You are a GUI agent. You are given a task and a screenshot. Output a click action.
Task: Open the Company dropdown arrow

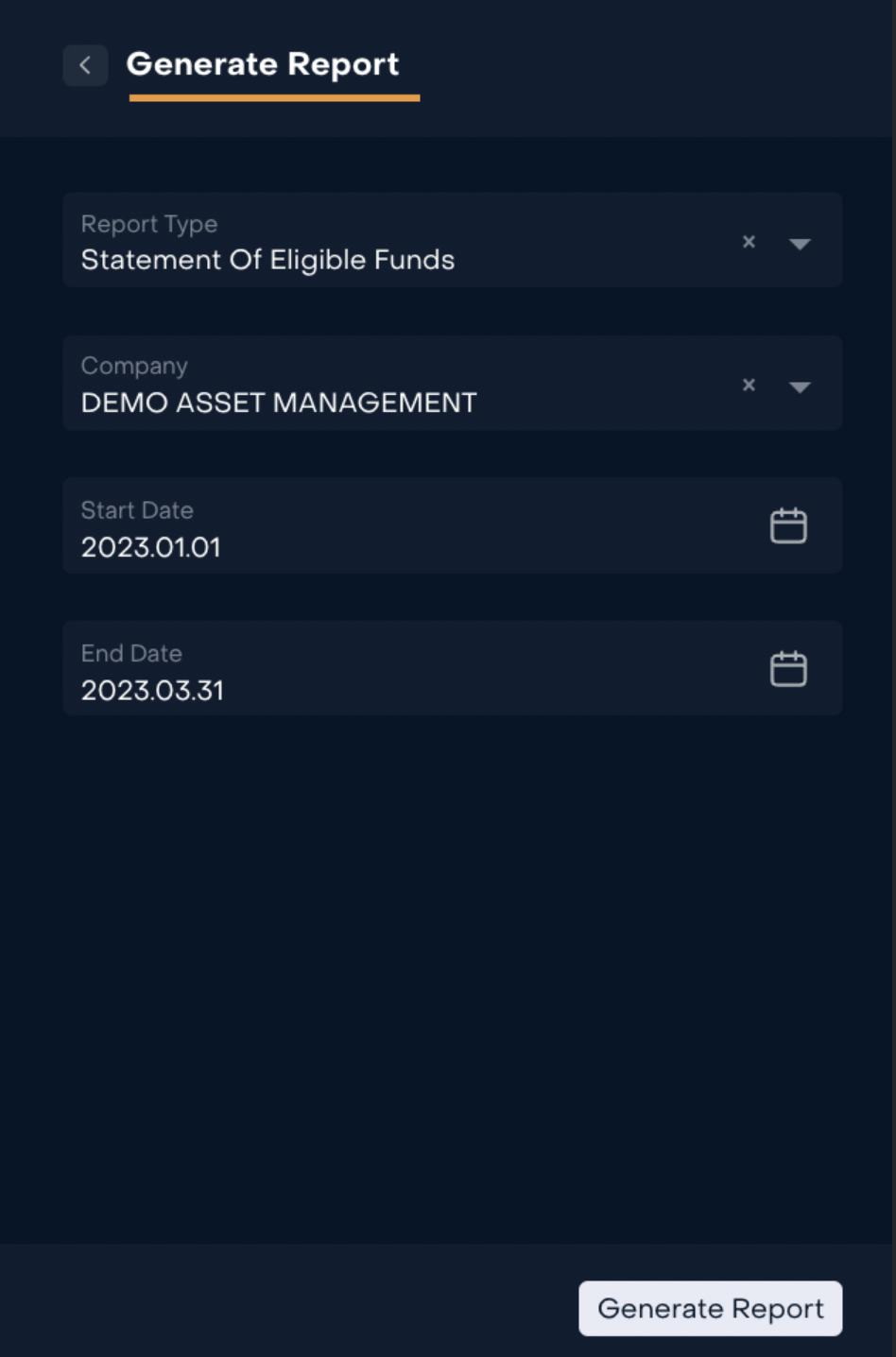[800, 386]
